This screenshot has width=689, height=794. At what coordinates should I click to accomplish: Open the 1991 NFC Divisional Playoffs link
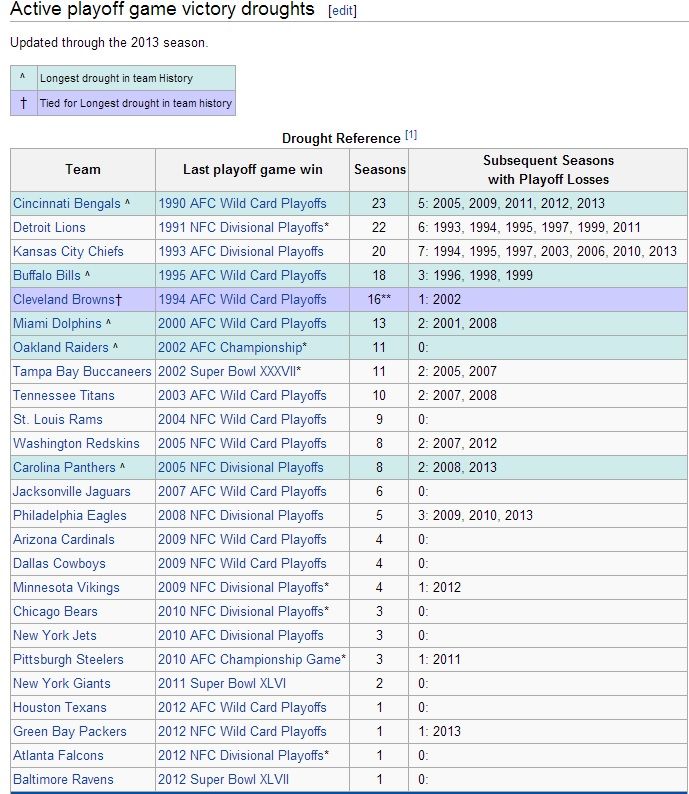240,227
